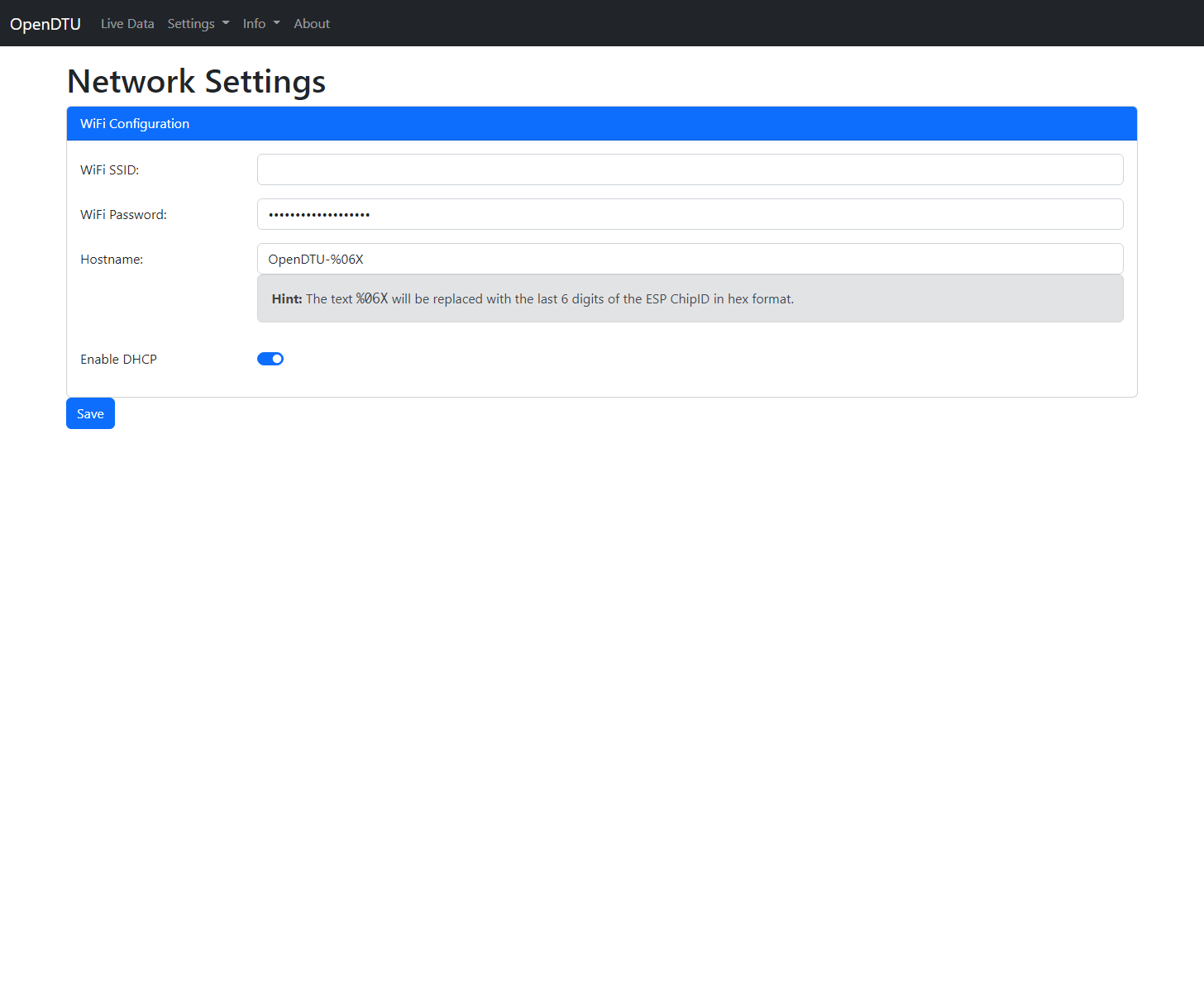Image resolution: width=1204 pixels, height=992 pixels.
Task: Click the Hint box under Hostname
Action: pos(690,299)
